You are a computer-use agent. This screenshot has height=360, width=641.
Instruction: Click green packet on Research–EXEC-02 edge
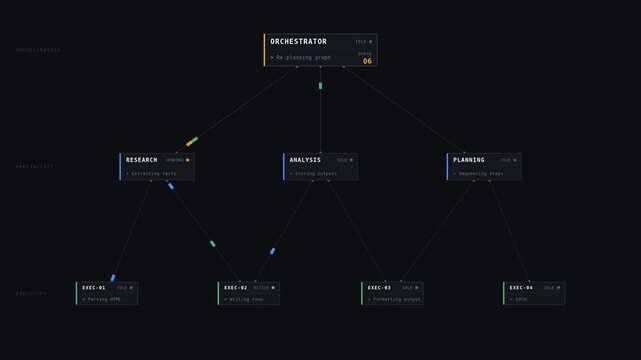213,244
